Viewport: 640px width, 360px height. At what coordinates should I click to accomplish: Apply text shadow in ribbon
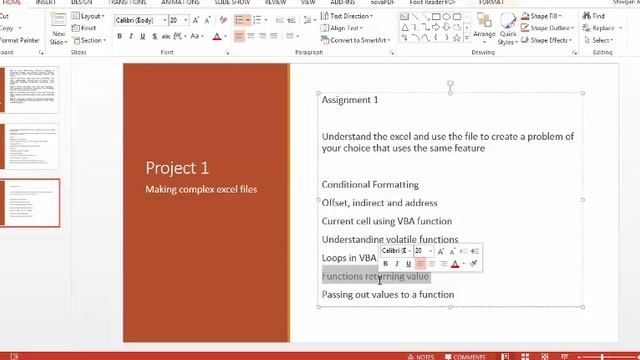(155, 36)
